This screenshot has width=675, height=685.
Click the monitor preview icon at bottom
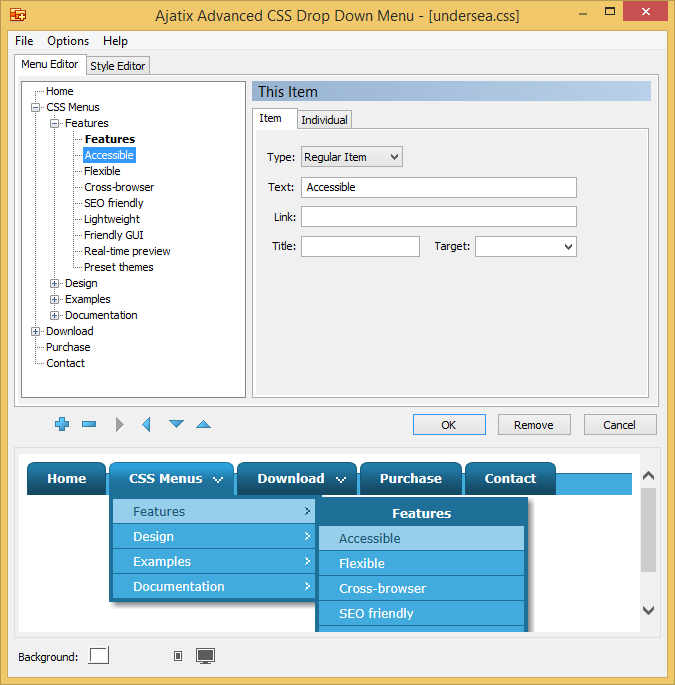pos(205,656)
